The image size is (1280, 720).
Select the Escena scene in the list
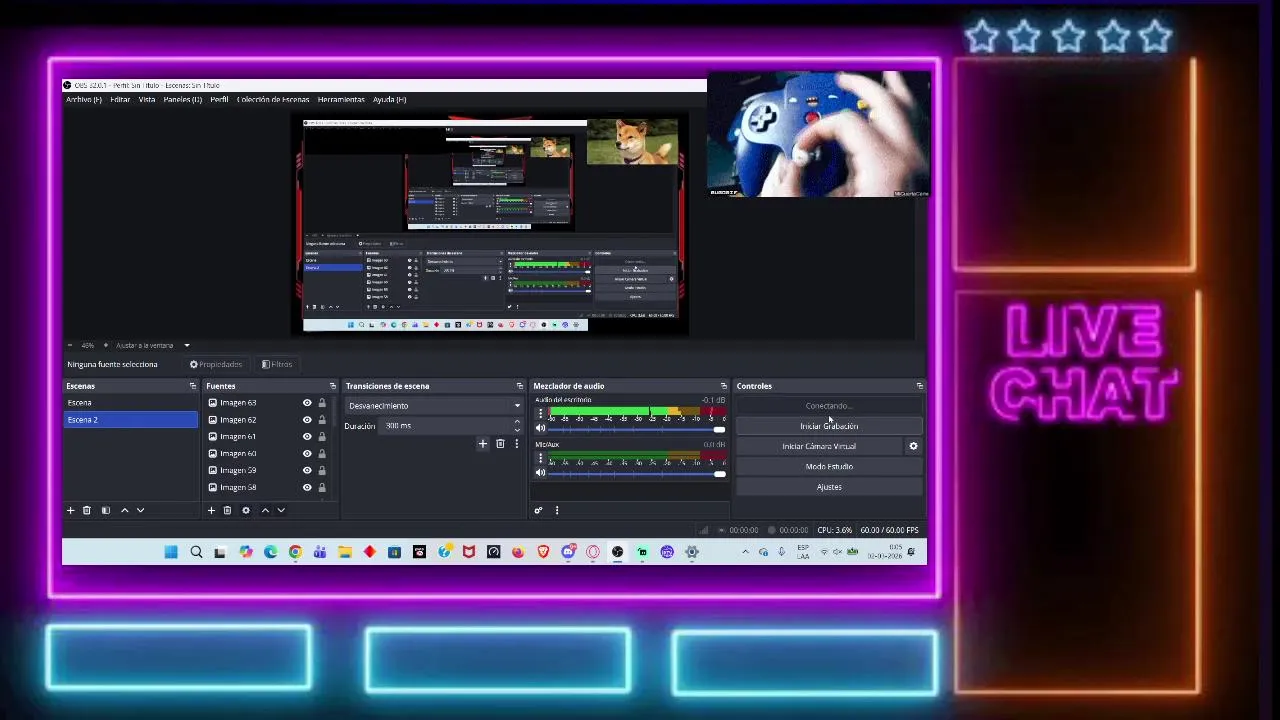(131, 403)
